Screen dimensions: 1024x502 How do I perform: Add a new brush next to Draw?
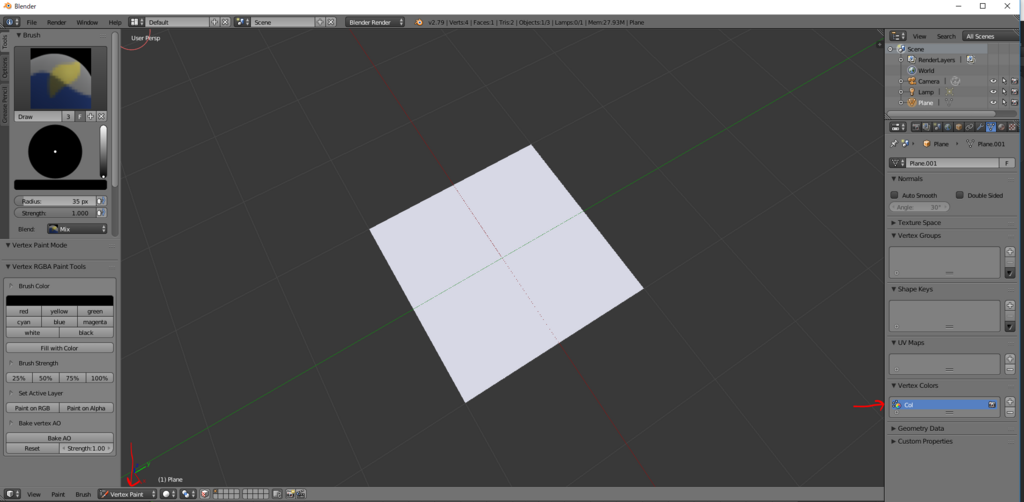coord(91,116)
